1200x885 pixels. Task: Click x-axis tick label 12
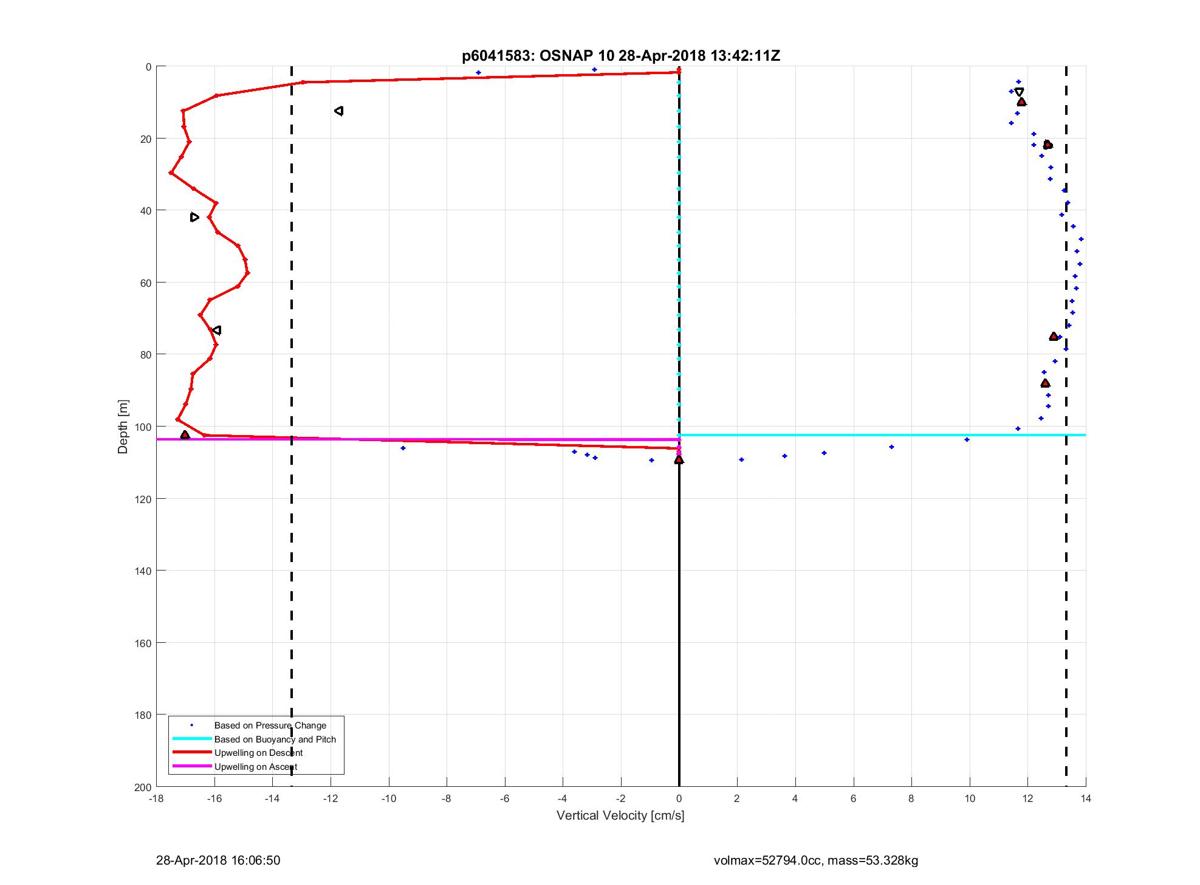[1027, 799]
